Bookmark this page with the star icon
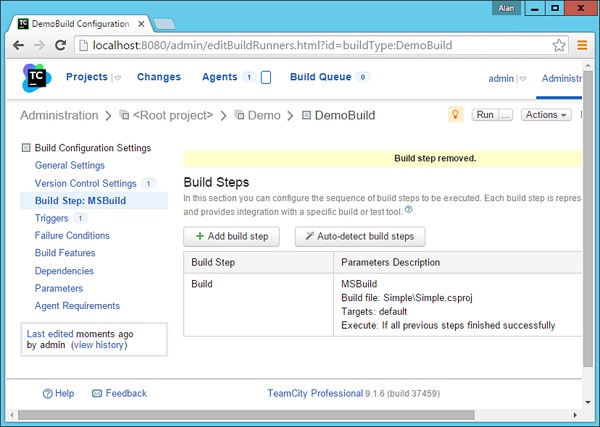Viewport: 600px width, 427px height. point(559,45)
